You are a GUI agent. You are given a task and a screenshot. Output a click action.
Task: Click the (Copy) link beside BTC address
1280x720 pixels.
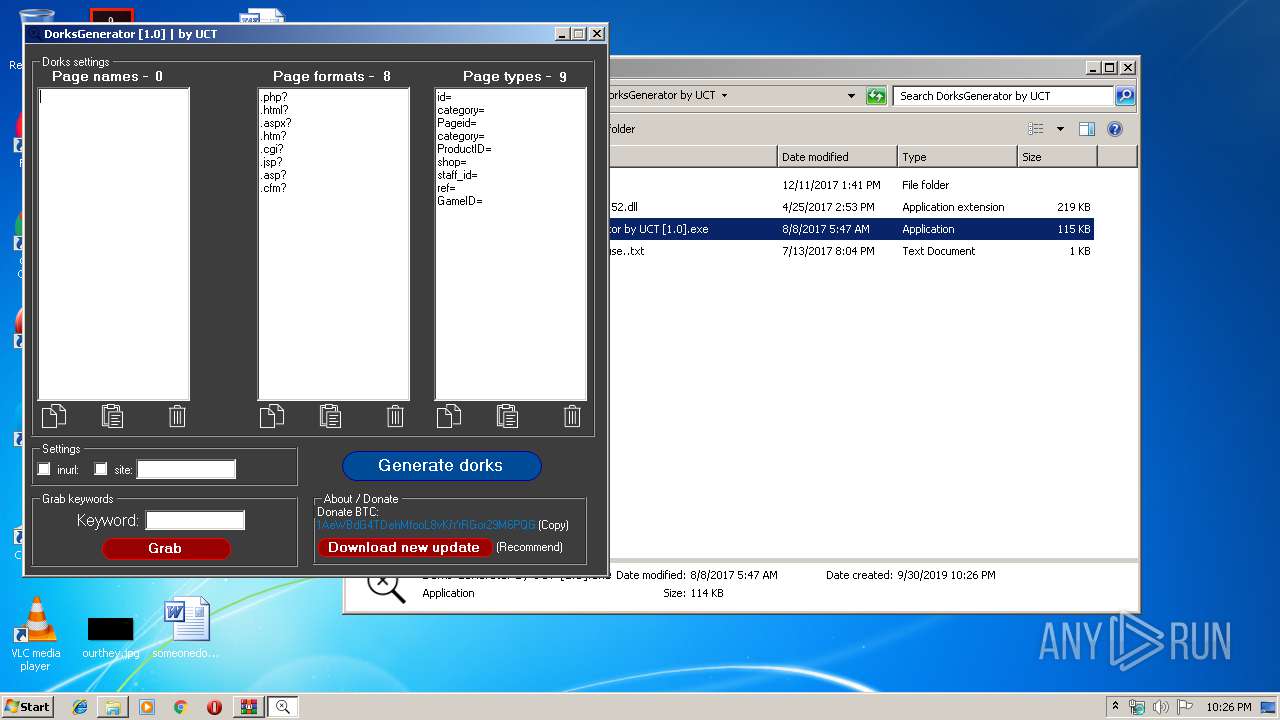(x=553, y=525)
